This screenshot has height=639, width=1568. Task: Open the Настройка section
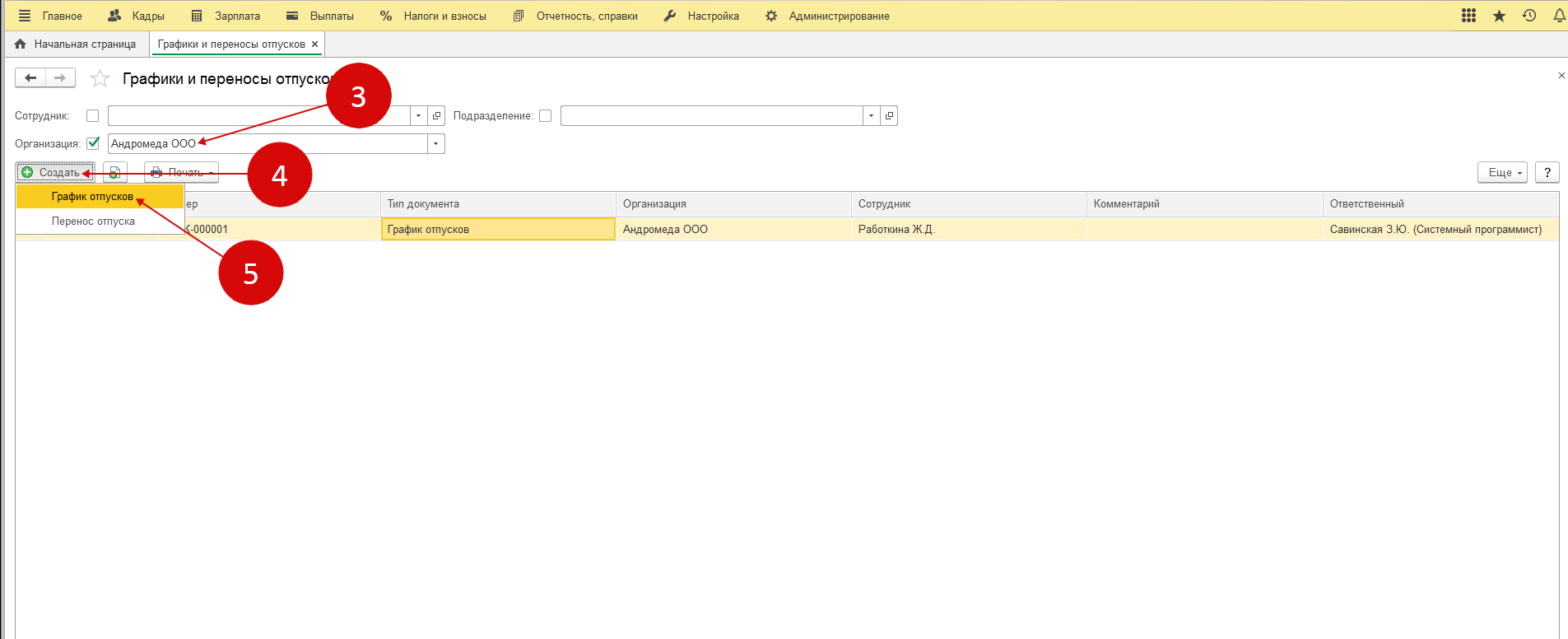point(701,16)
